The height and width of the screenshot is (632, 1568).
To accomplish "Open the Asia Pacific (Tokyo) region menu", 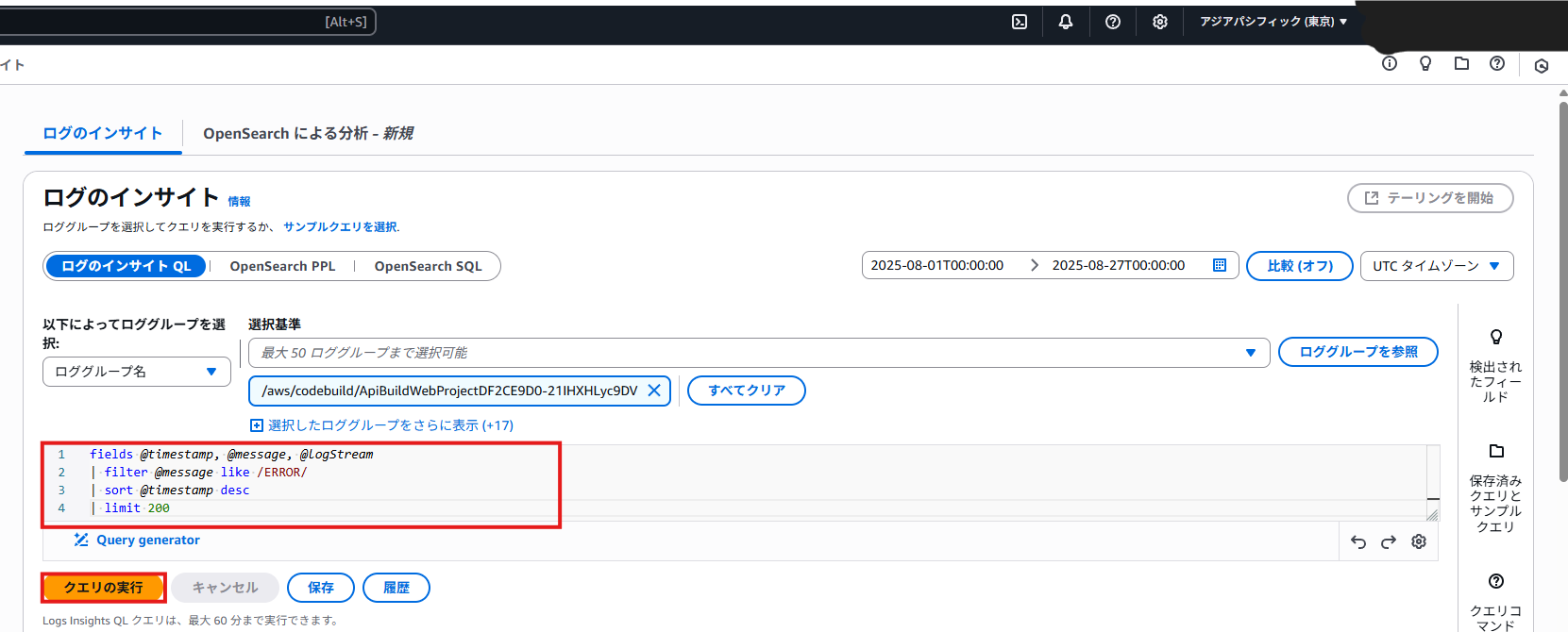I will click(1273, 22).
